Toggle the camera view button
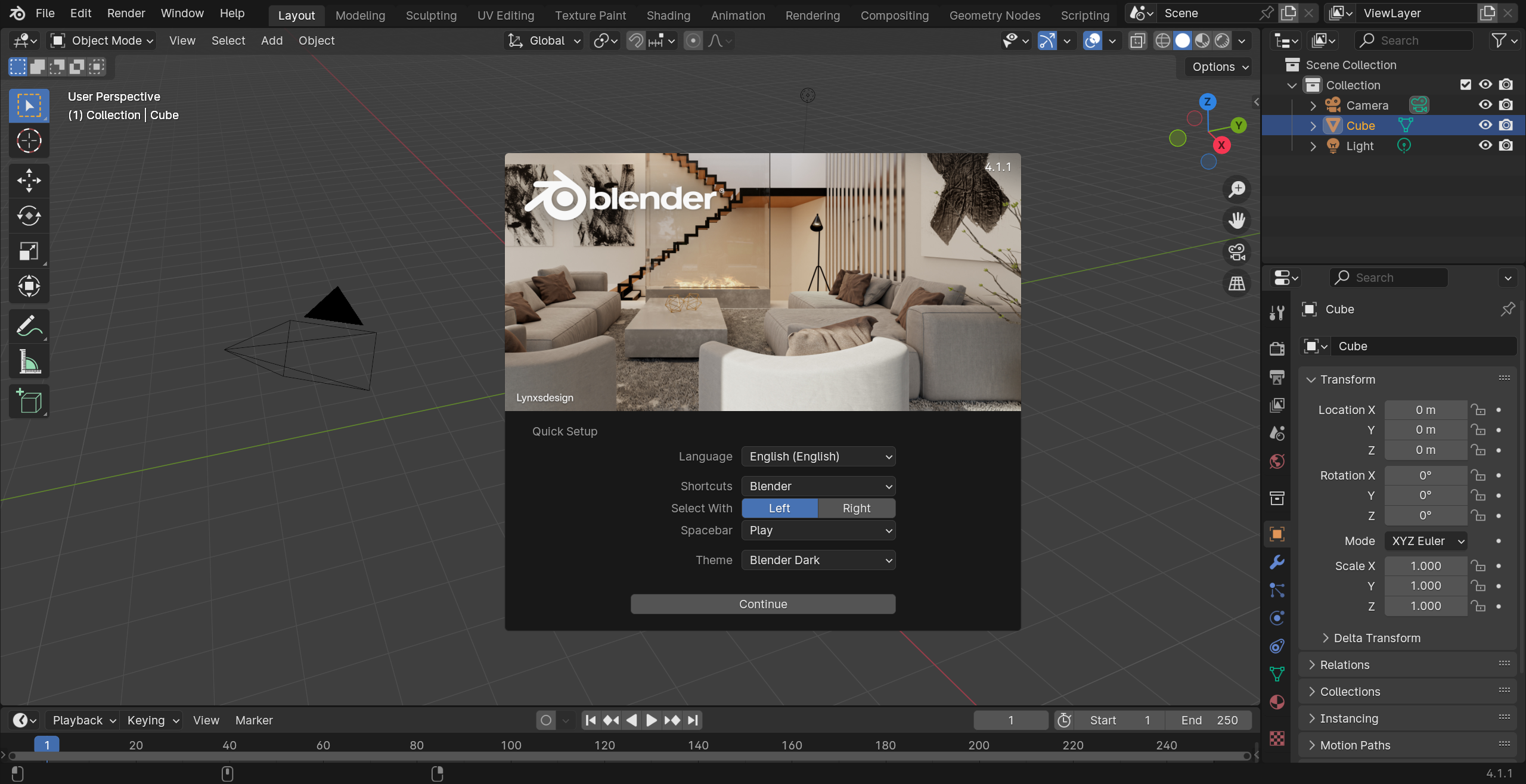This screenshot has height=784, width=1526. pos(1237,252)
